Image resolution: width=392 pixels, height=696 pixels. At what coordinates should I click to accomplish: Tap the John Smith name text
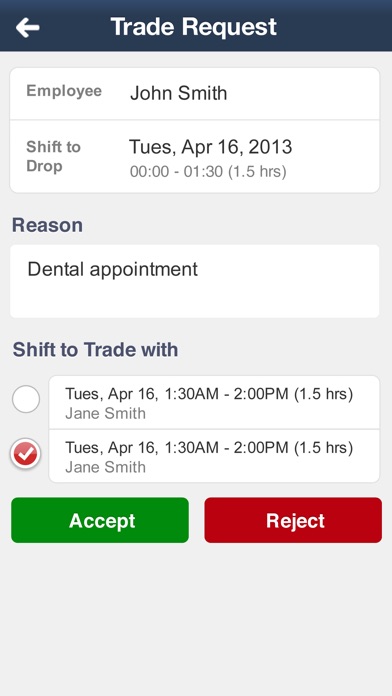[178, 93]
